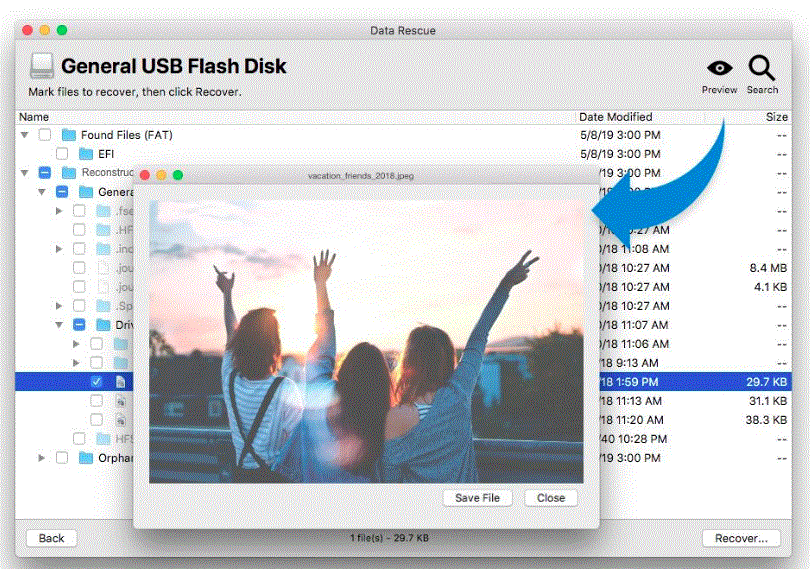Click the 4.1 KB size value

click(x=770, y=287)
